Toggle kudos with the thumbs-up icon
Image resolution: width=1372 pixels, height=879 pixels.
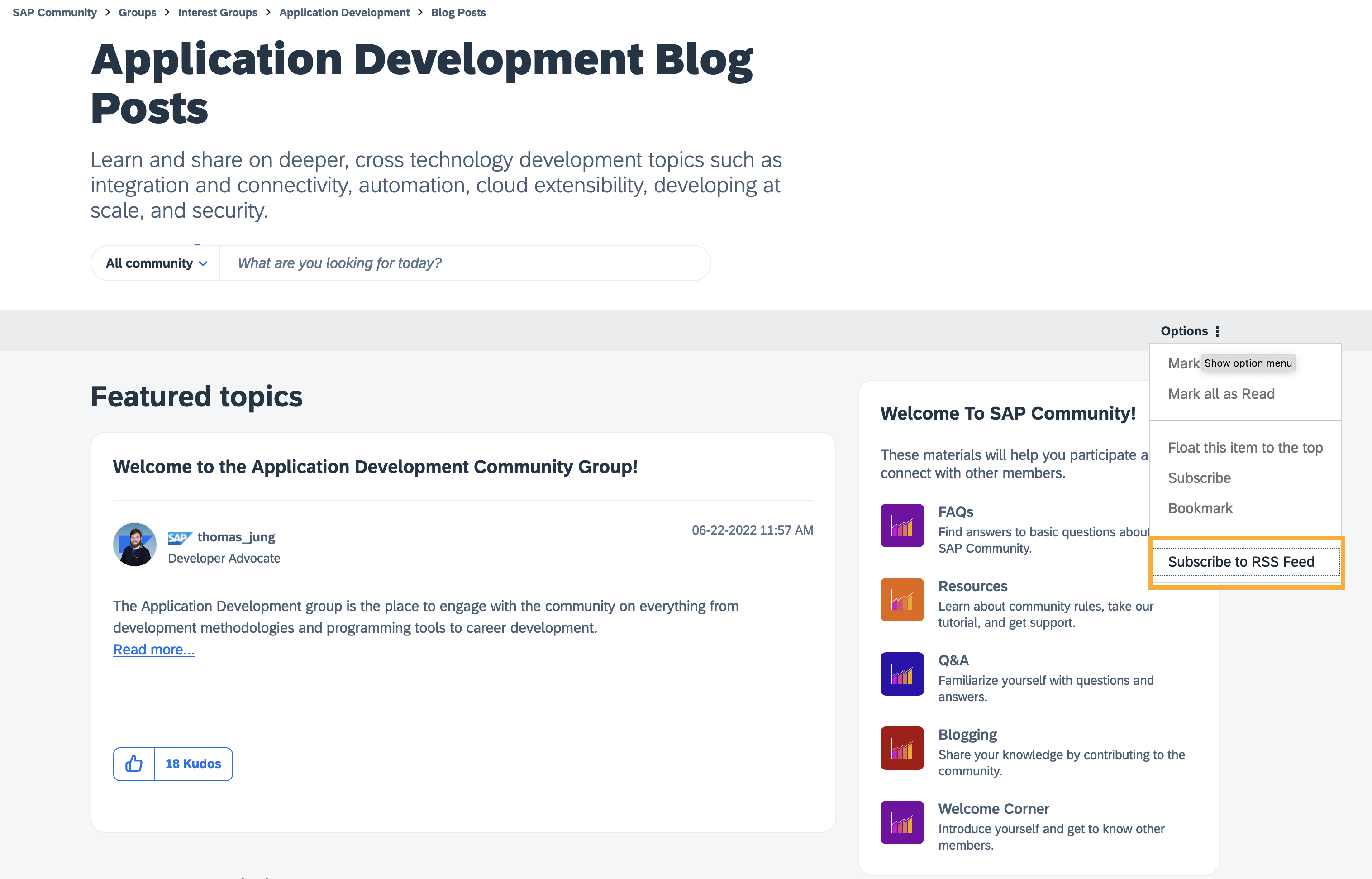tap(133, 764)
